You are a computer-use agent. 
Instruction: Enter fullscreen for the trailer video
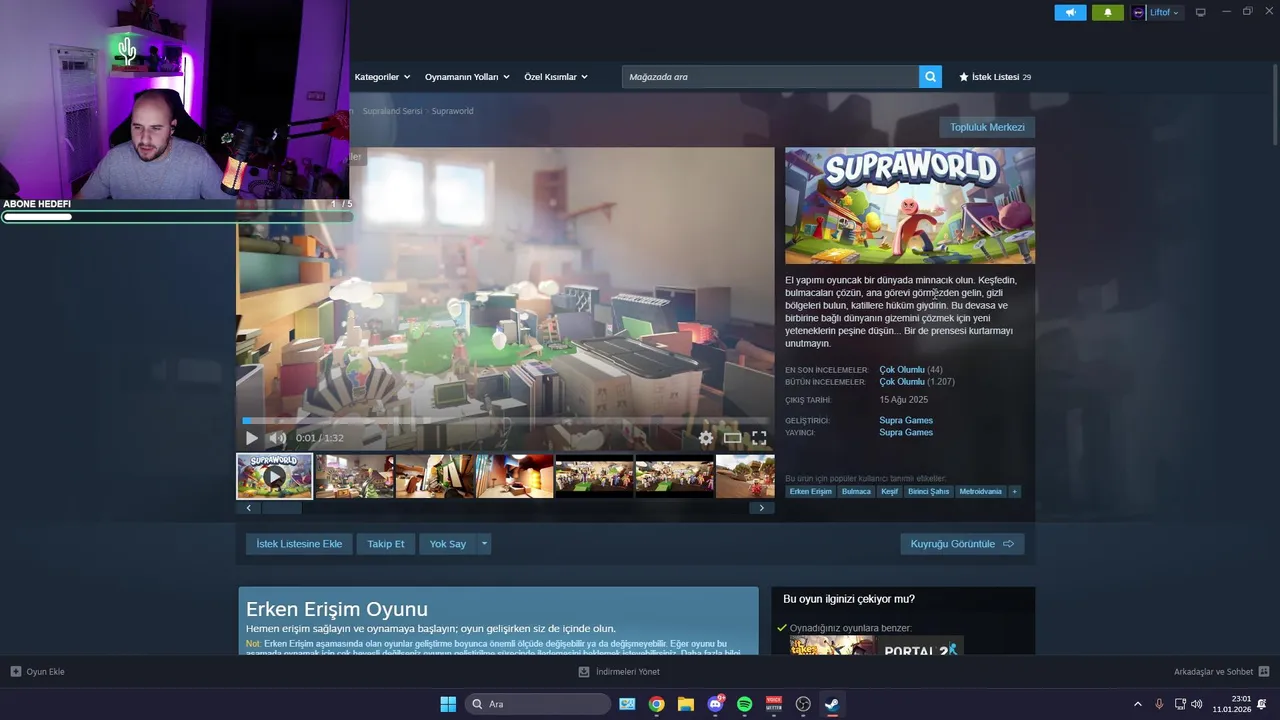759,438
